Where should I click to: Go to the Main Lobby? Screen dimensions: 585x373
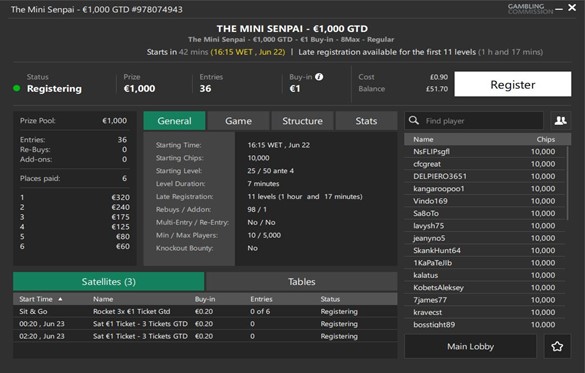[x=470, y=347]
